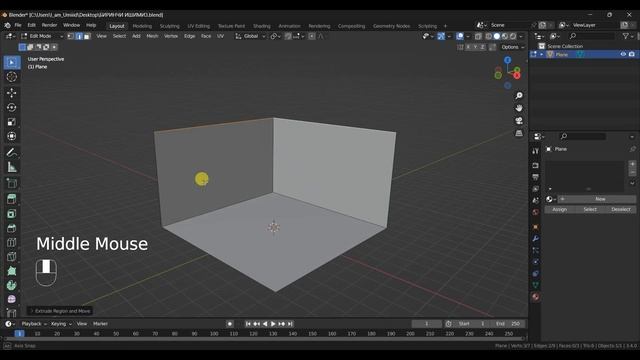
Task: Click the pan view hand icon
Action: tap(519, 108)
